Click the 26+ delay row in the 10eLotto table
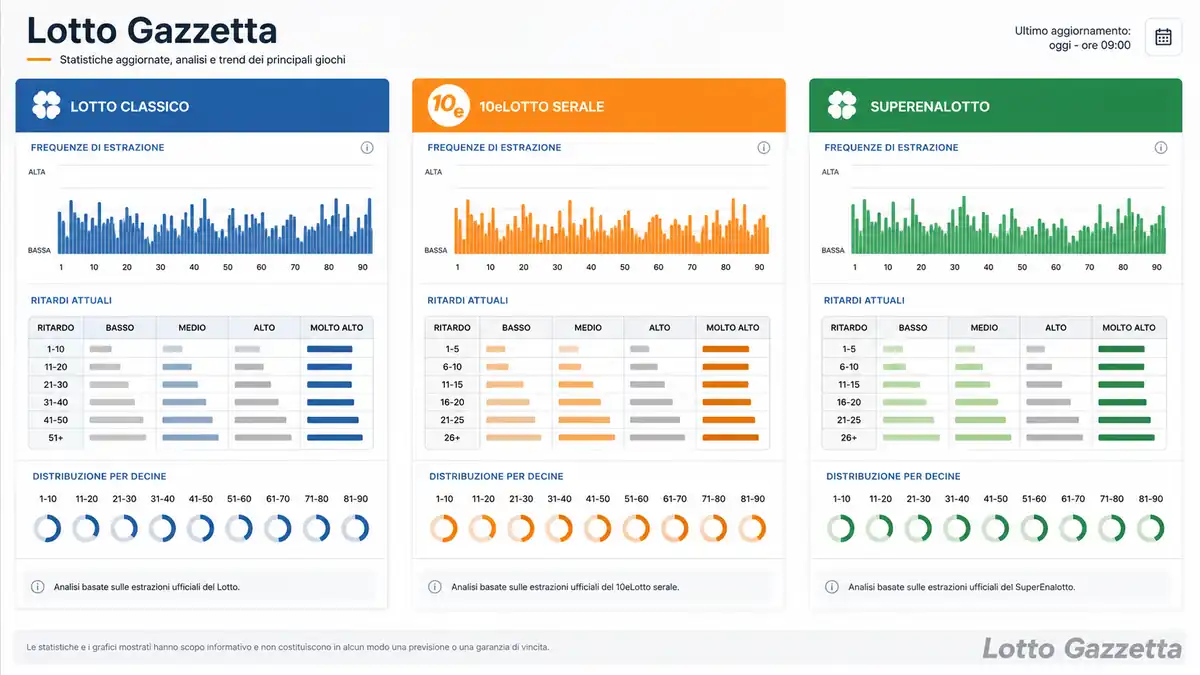 pos(597,438)
